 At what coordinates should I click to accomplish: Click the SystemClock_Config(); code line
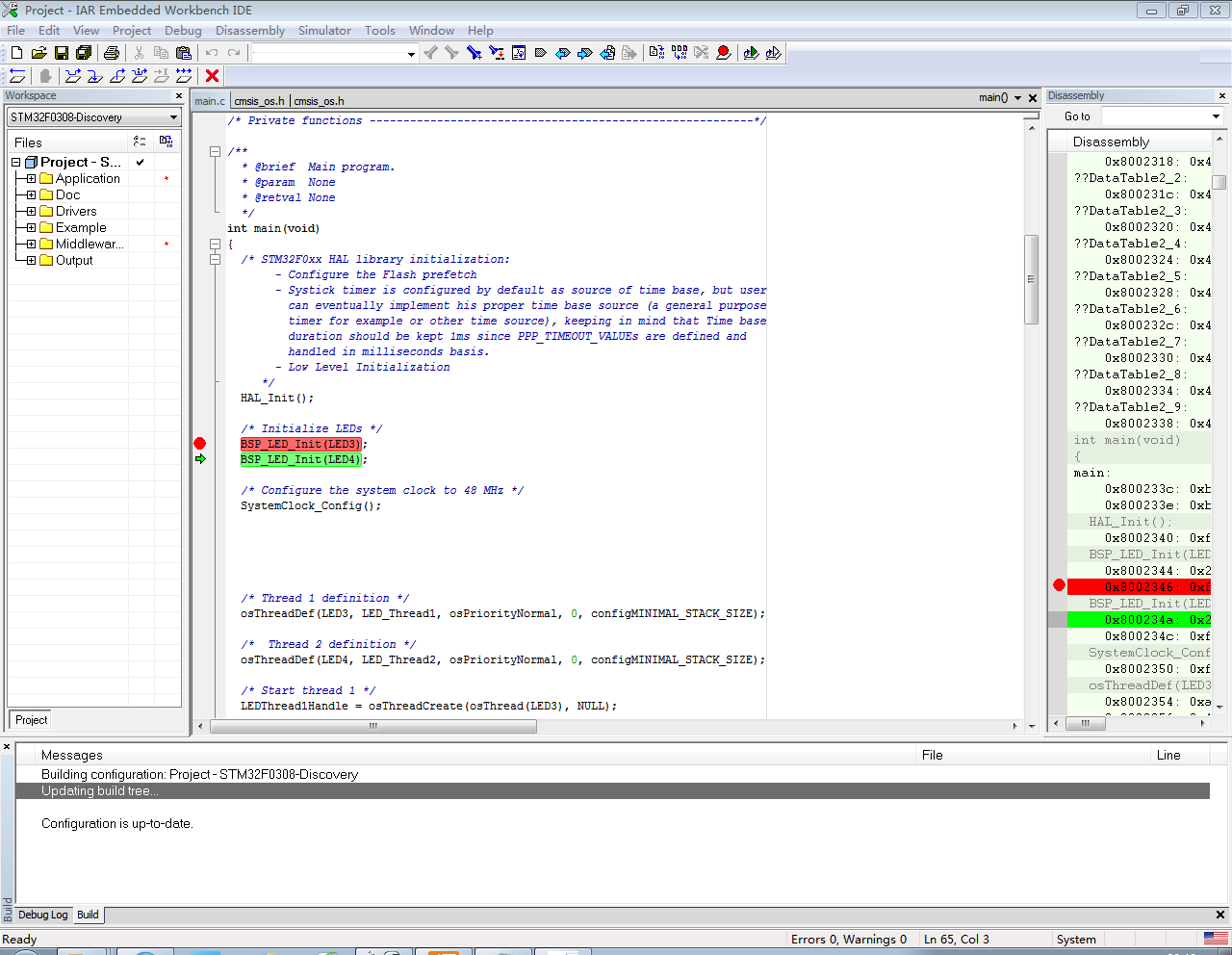[x=311, y=505]
